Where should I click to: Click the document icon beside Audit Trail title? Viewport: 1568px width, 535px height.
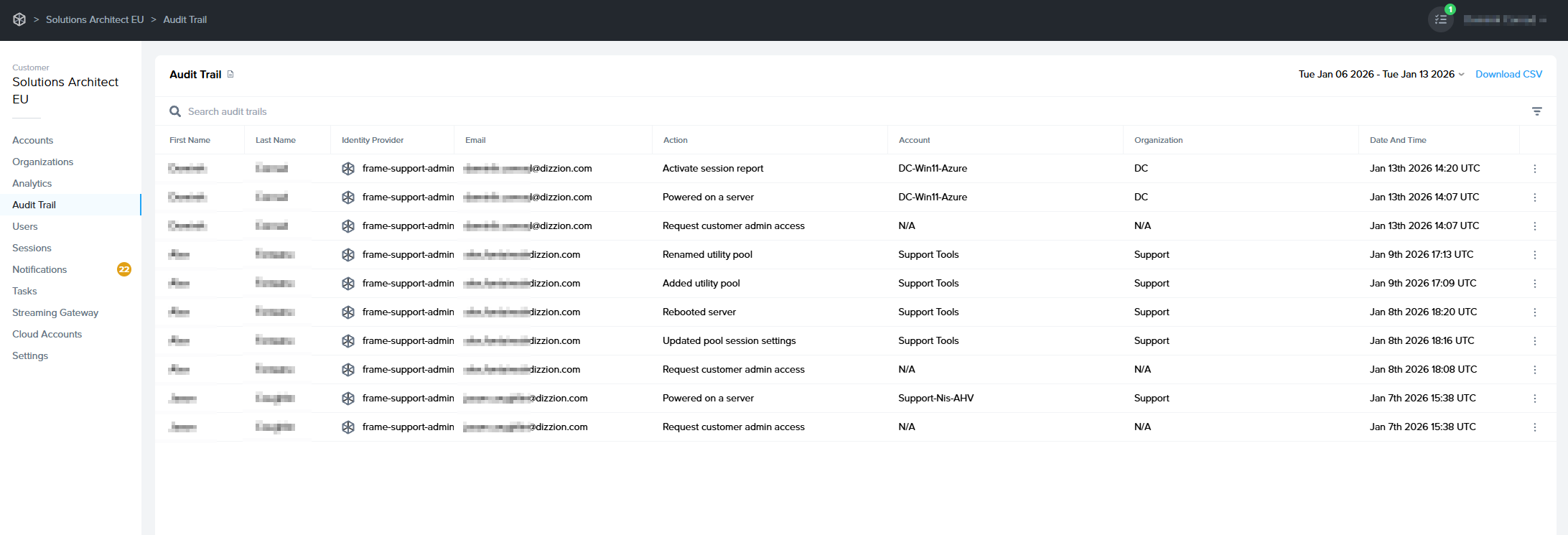click(230, 74)
